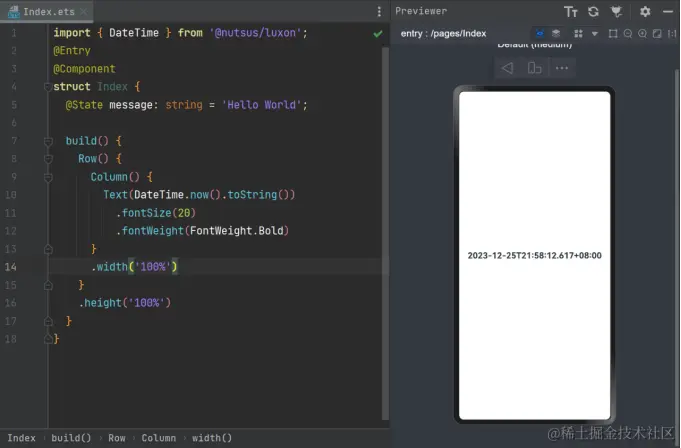Click the 'entry : /pages/Index' path label

pos(443,33)
